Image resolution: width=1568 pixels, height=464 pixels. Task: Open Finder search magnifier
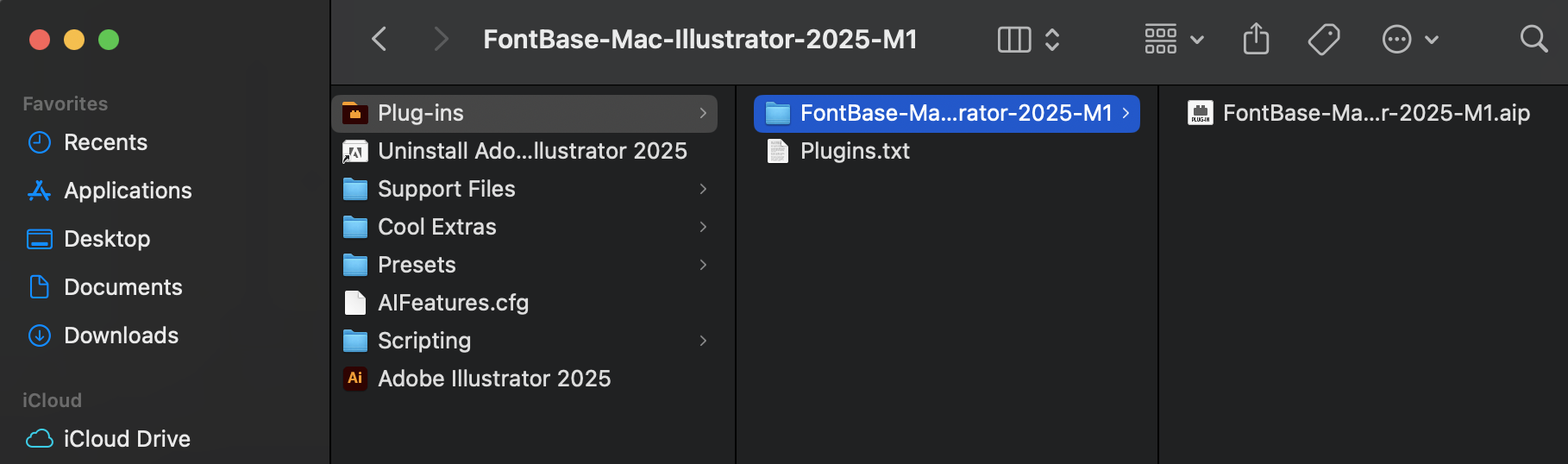click(1534, 39)
